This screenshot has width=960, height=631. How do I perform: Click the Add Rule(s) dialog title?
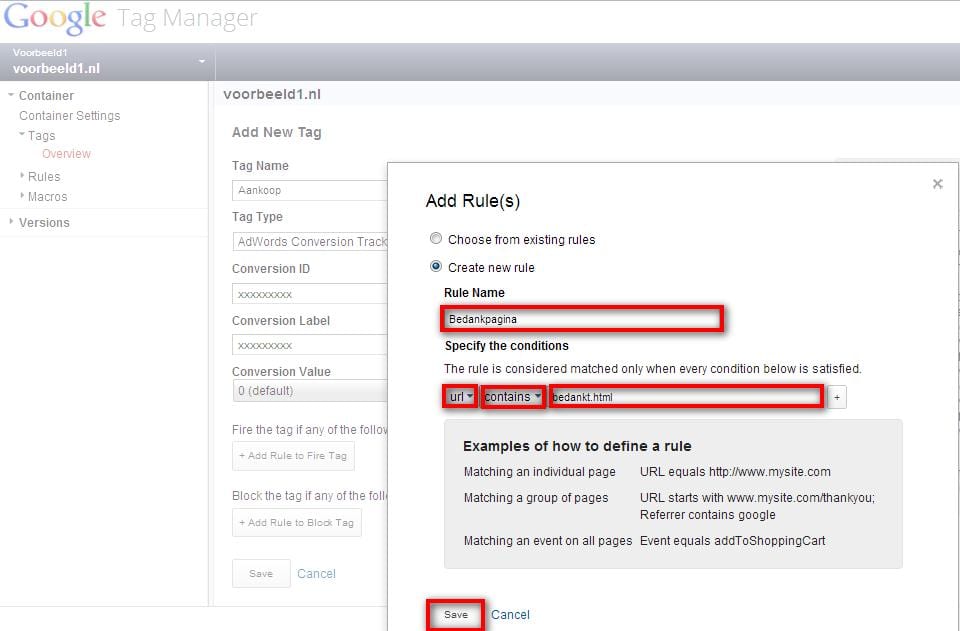tap(473, 201)
